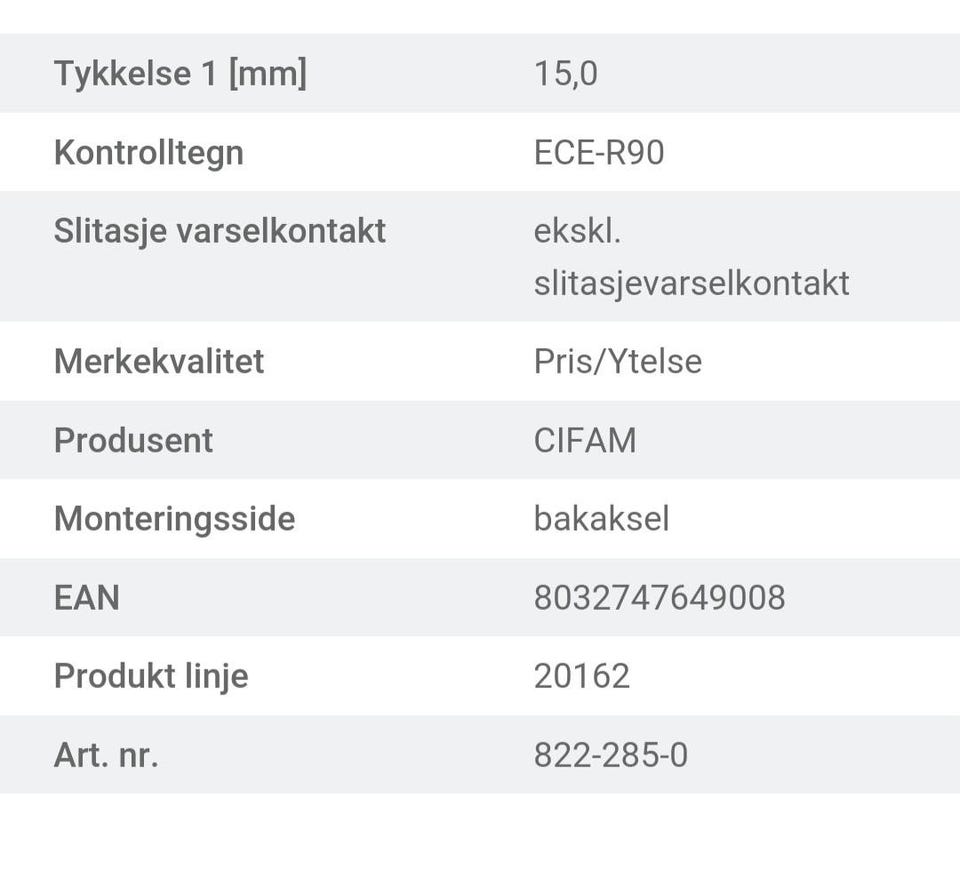
Task: Select product line value 20162
Action: pyautogui.click(x=582, y=676)
